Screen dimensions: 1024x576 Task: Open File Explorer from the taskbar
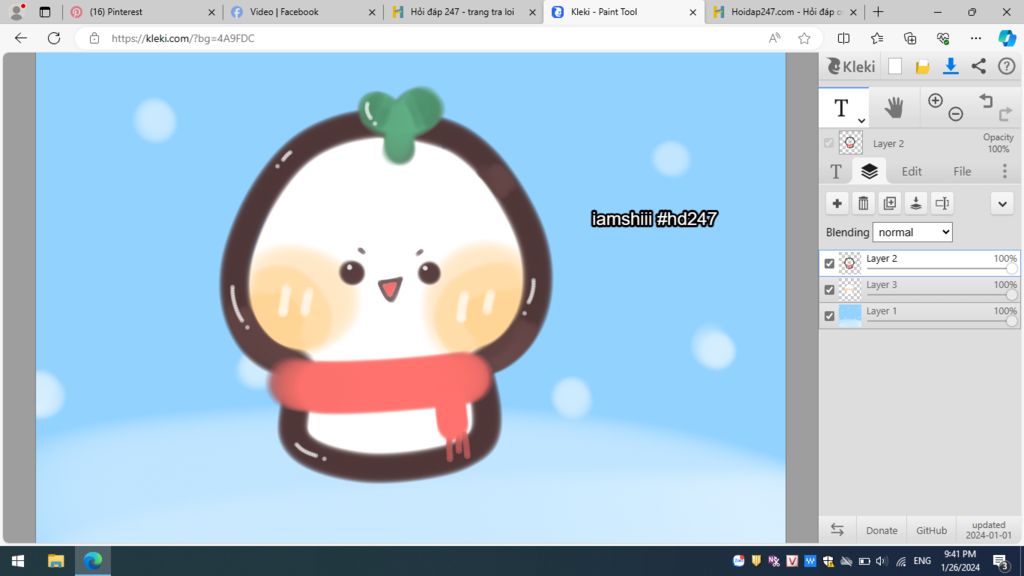[x=56, y=560]
